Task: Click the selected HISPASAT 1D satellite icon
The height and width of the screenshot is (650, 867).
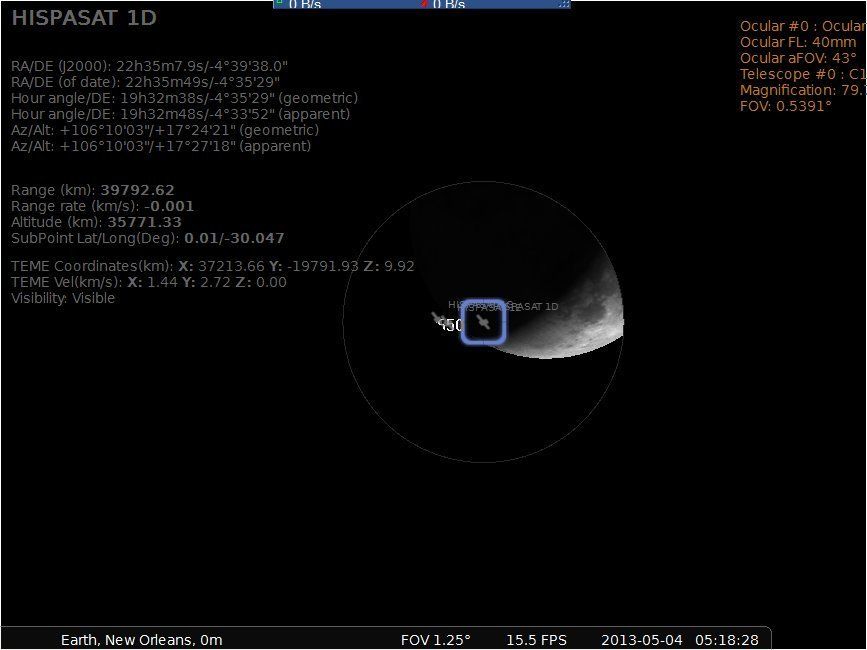Action: (x=483, y=322)
